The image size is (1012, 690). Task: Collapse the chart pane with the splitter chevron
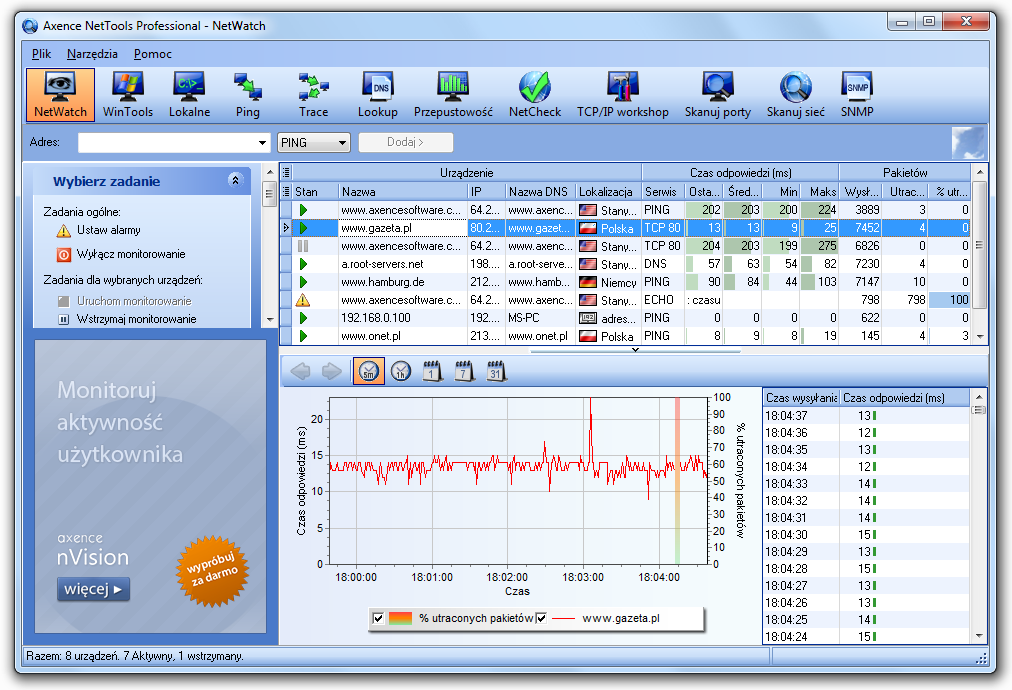click(635, 350)
